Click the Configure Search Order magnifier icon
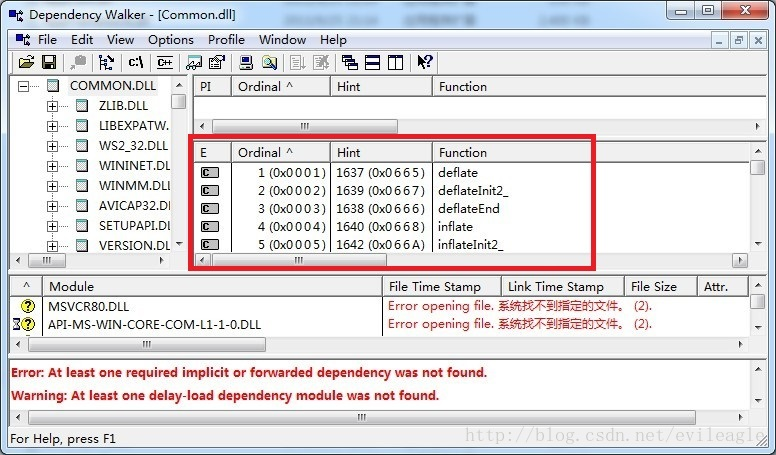The image size is (776, 455). pos(268,62)
